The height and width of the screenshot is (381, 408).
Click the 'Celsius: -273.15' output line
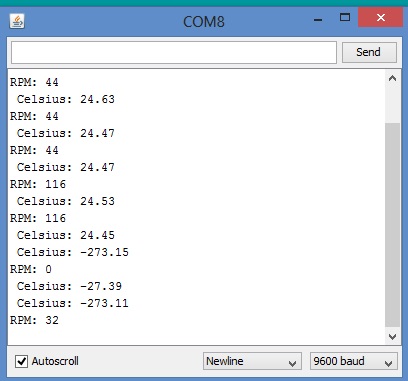(73, 252)
